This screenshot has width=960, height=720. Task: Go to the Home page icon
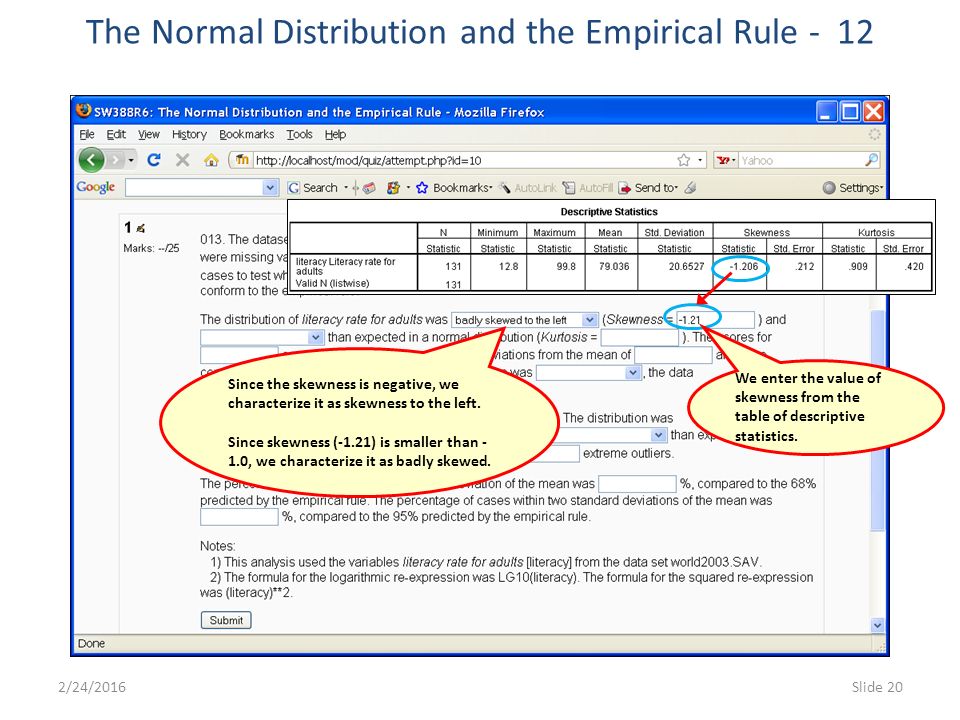[x=211, y=160]
